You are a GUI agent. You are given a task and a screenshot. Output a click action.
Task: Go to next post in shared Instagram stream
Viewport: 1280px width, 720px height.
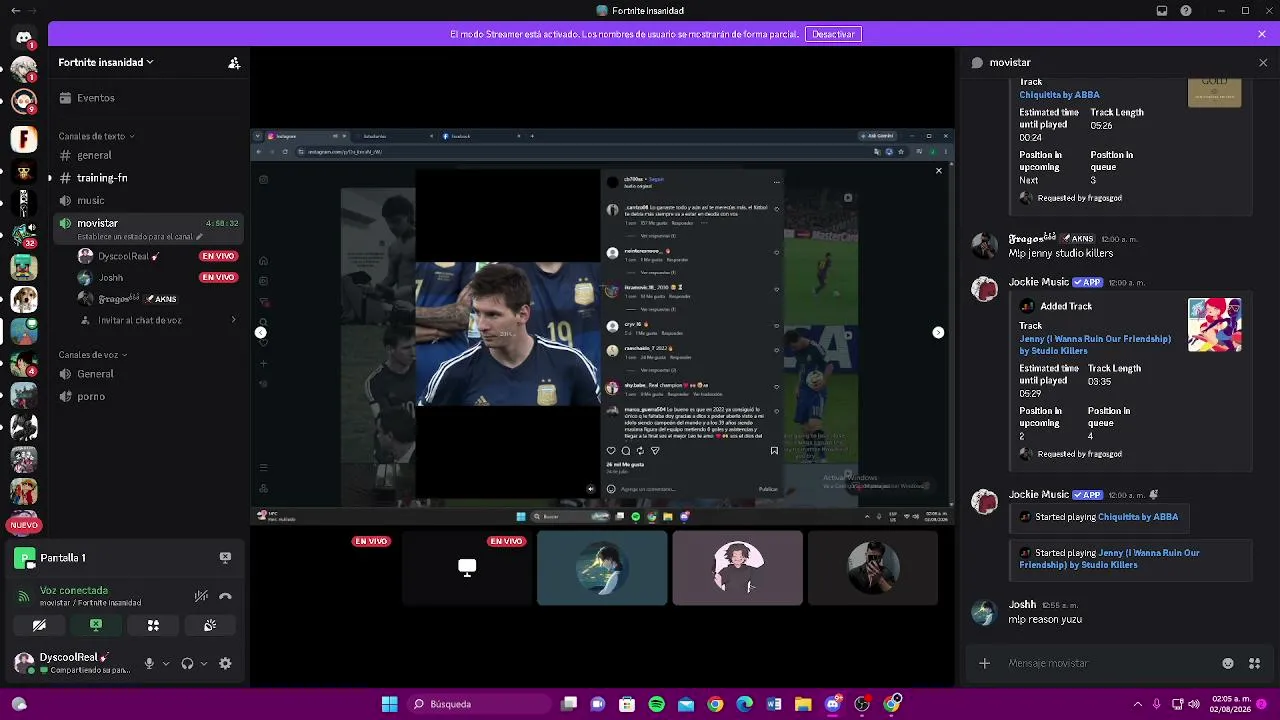click(938, 332)
